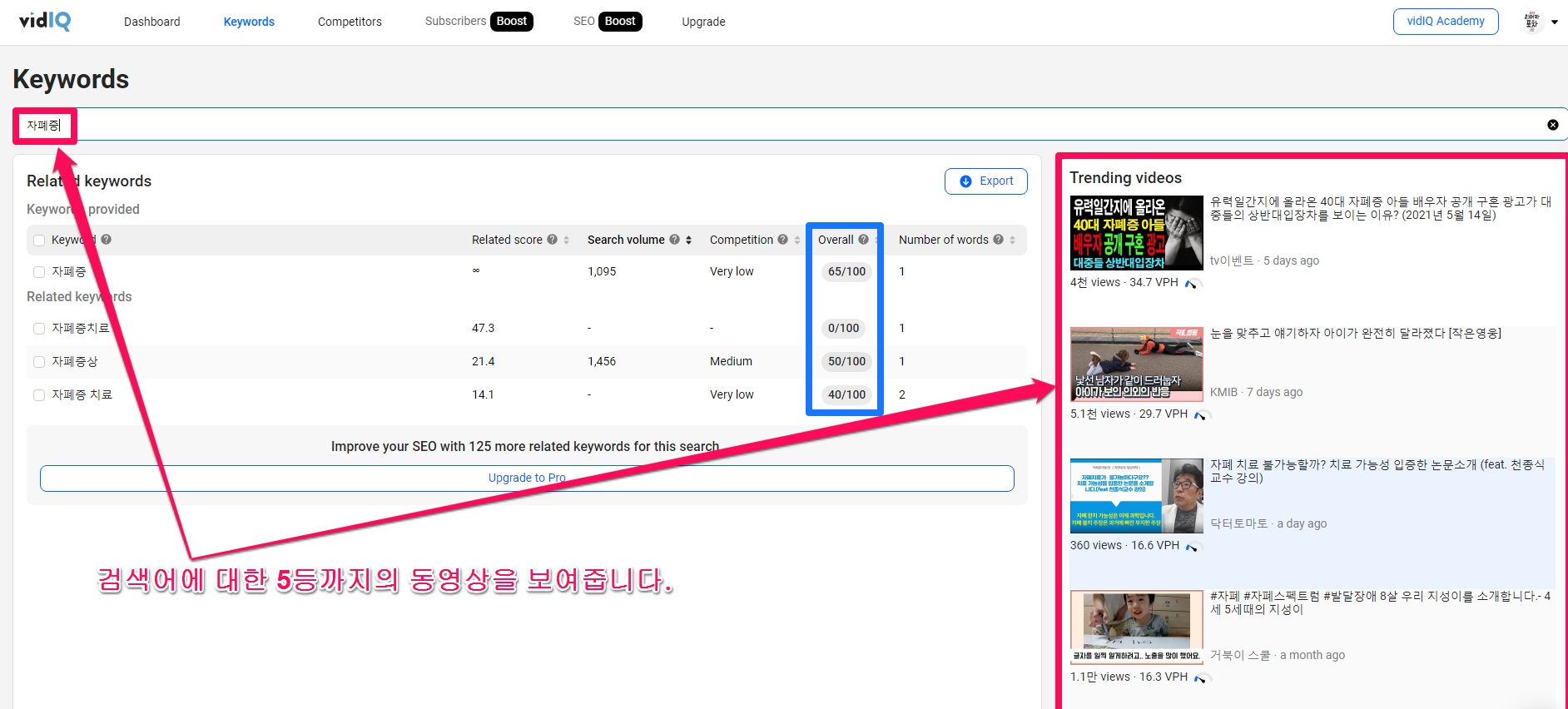Show help for Overall score
This screenshot has height=709, width=1568.
tap(863, 240)
